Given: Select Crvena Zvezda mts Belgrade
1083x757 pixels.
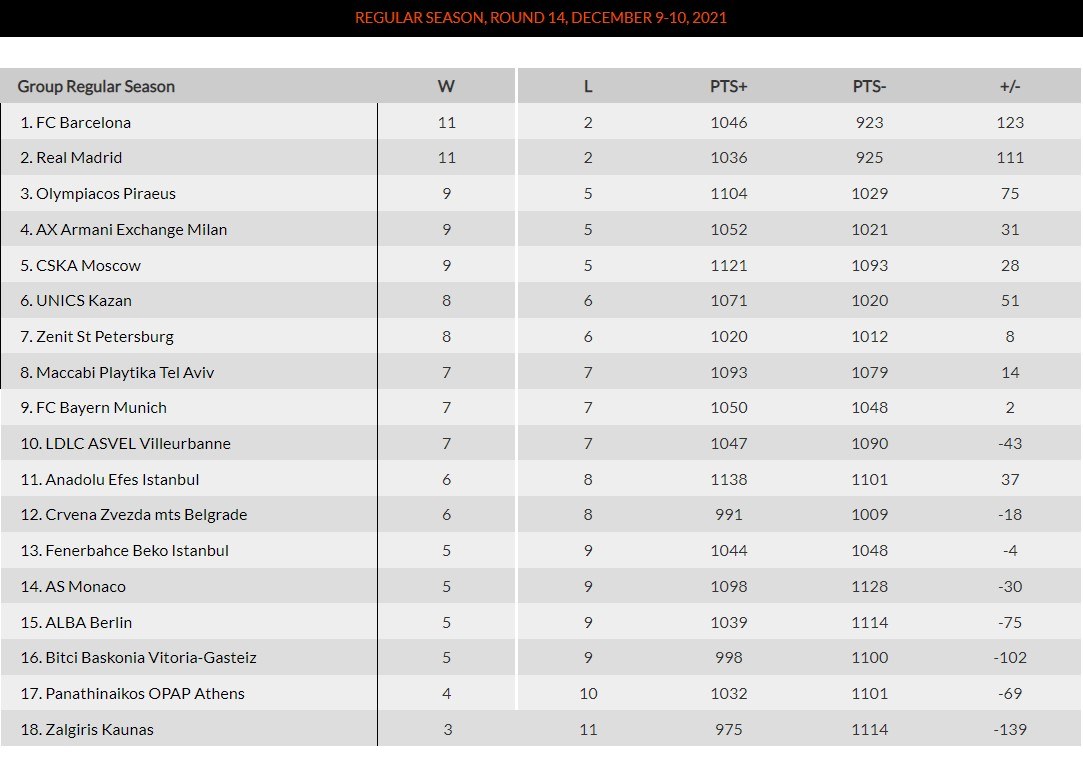Looking at the screenshot, I should (x=146, y=514).
